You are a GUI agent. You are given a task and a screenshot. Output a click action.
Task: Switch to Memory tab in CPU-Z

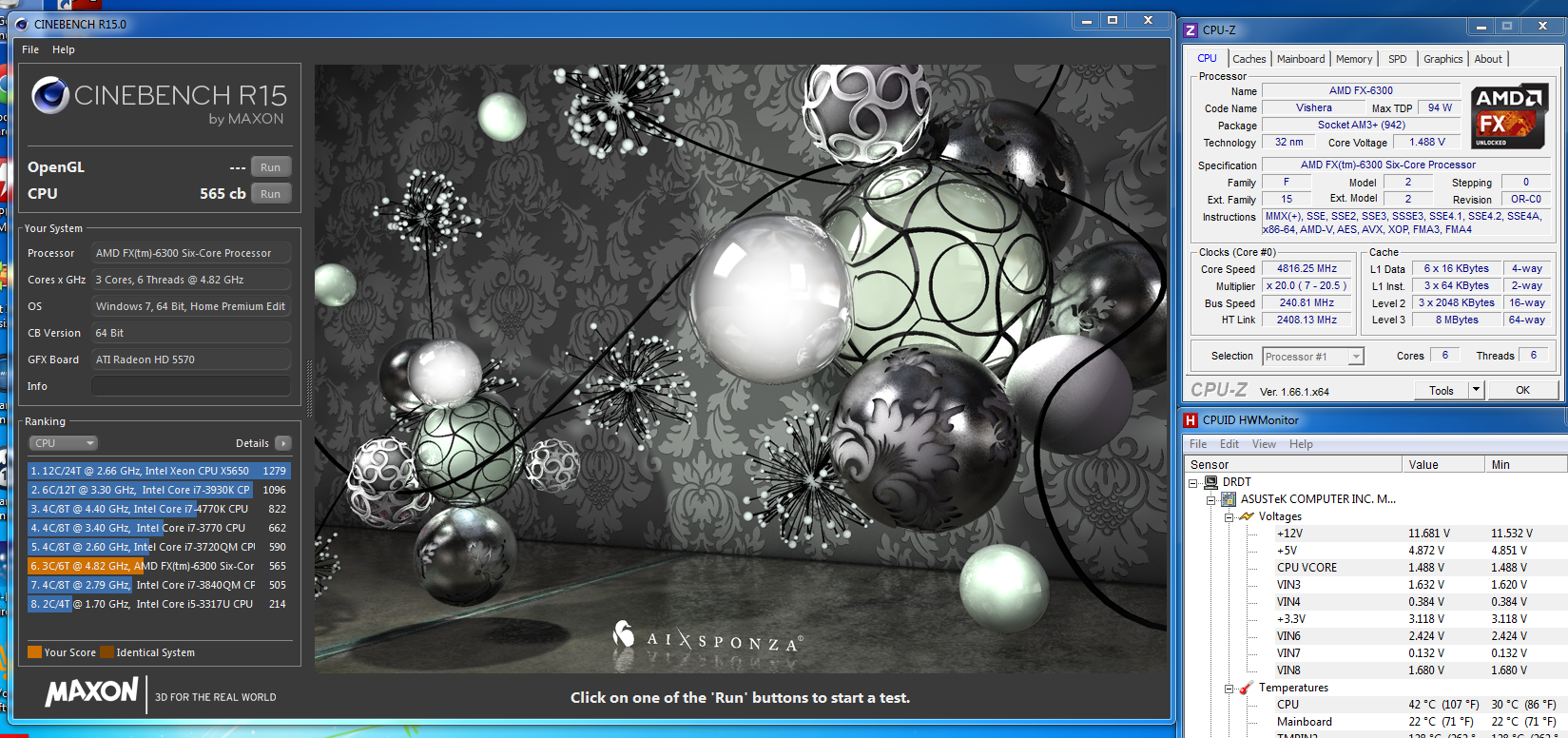[x=1354, y=59]
